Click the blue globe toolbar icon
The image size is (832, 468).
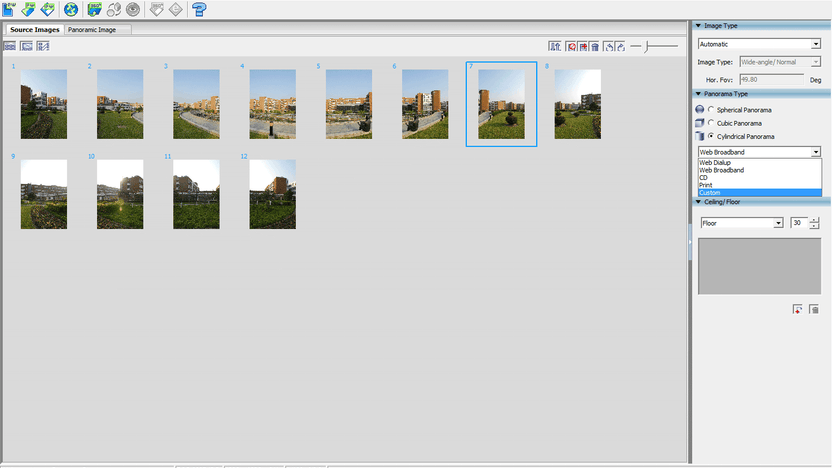[71, 9]
